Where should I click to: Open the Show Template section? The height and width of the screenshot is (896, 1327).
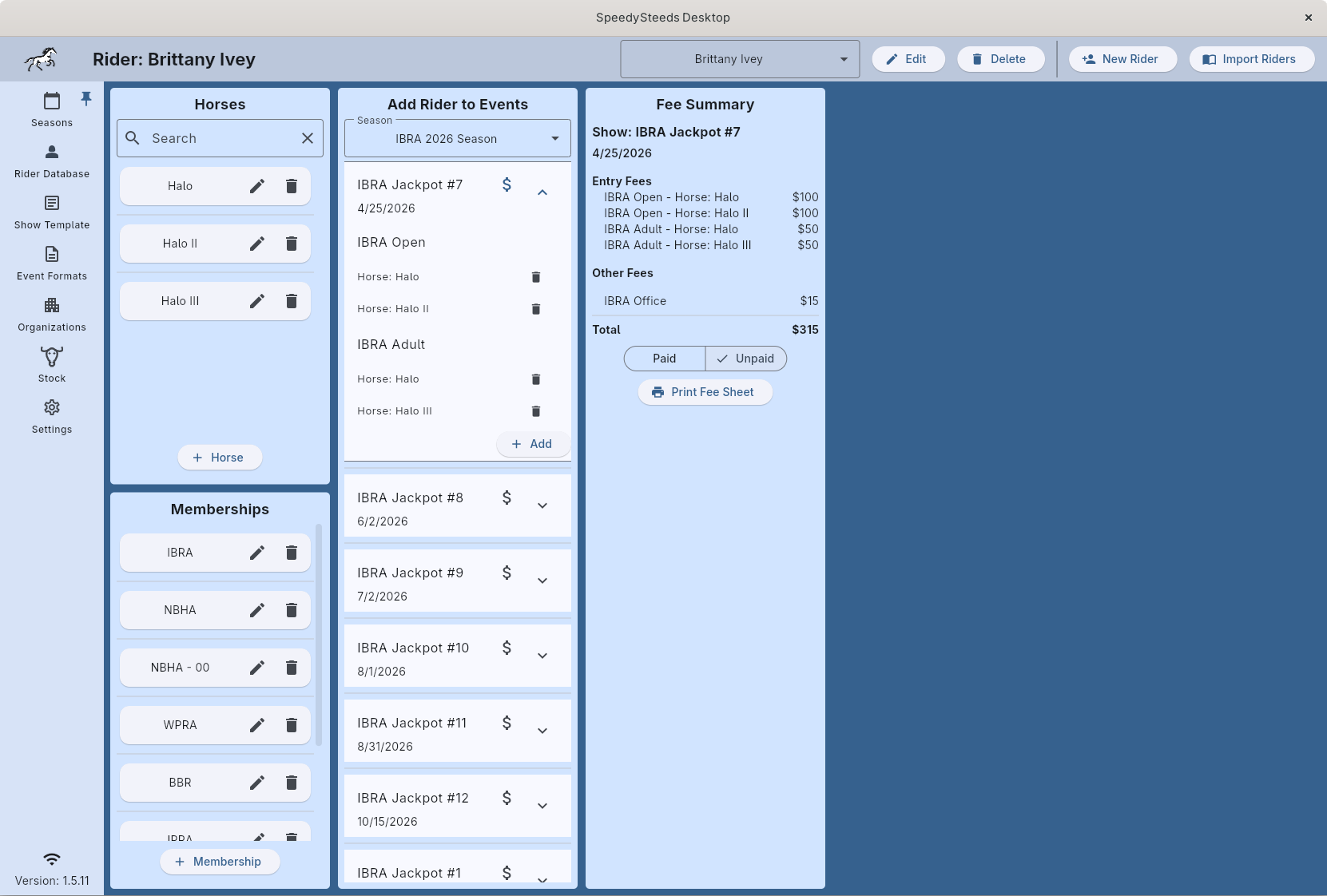click(52, 212)
